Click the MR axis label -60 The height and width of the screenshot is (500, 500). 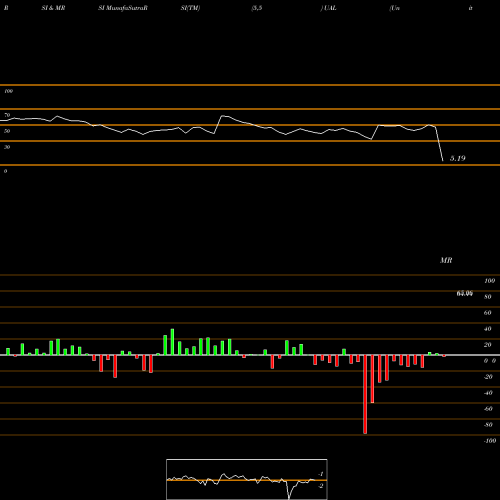tap(488, 409)
